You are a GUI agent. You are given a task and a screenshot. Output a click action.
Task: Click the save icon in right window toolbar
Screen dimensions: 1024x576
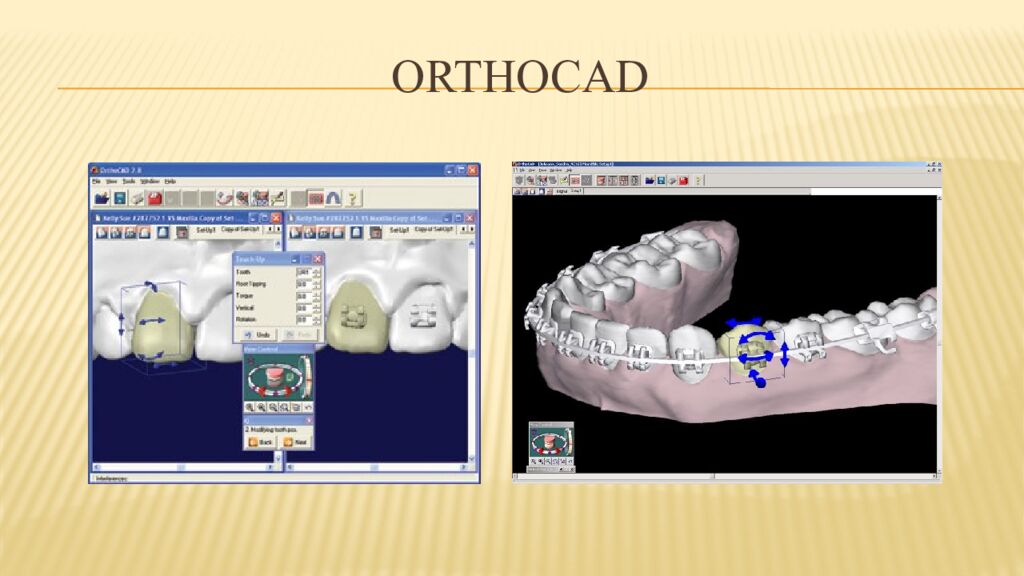pyautogui.click(x=662, y=180)
